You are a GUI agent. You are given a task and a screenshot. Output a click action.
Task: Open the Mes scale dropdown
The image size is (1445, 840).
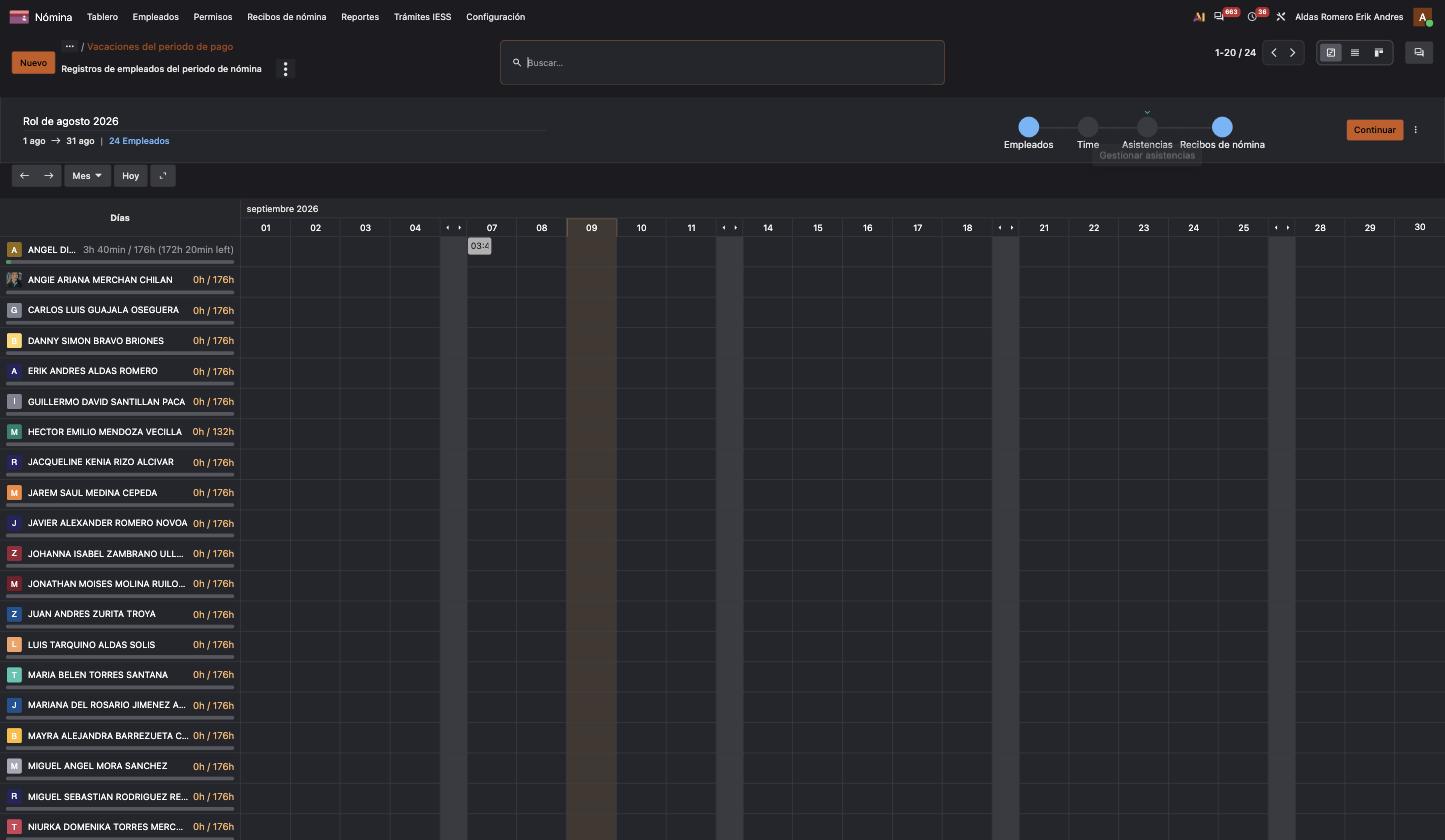[87, 176]
